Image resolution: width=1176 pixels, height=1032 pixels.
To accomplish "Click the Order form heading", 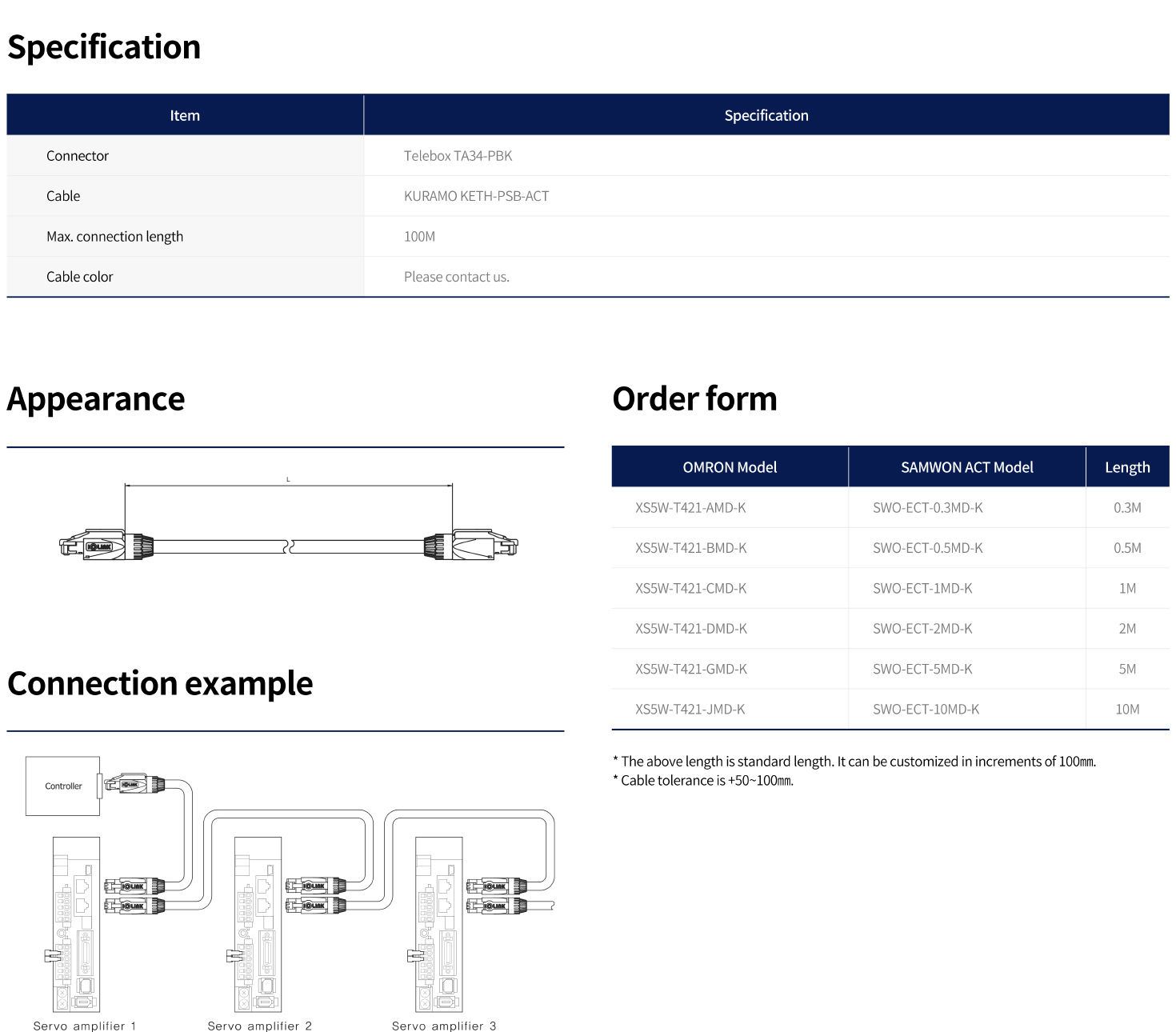I will point(694,398).
